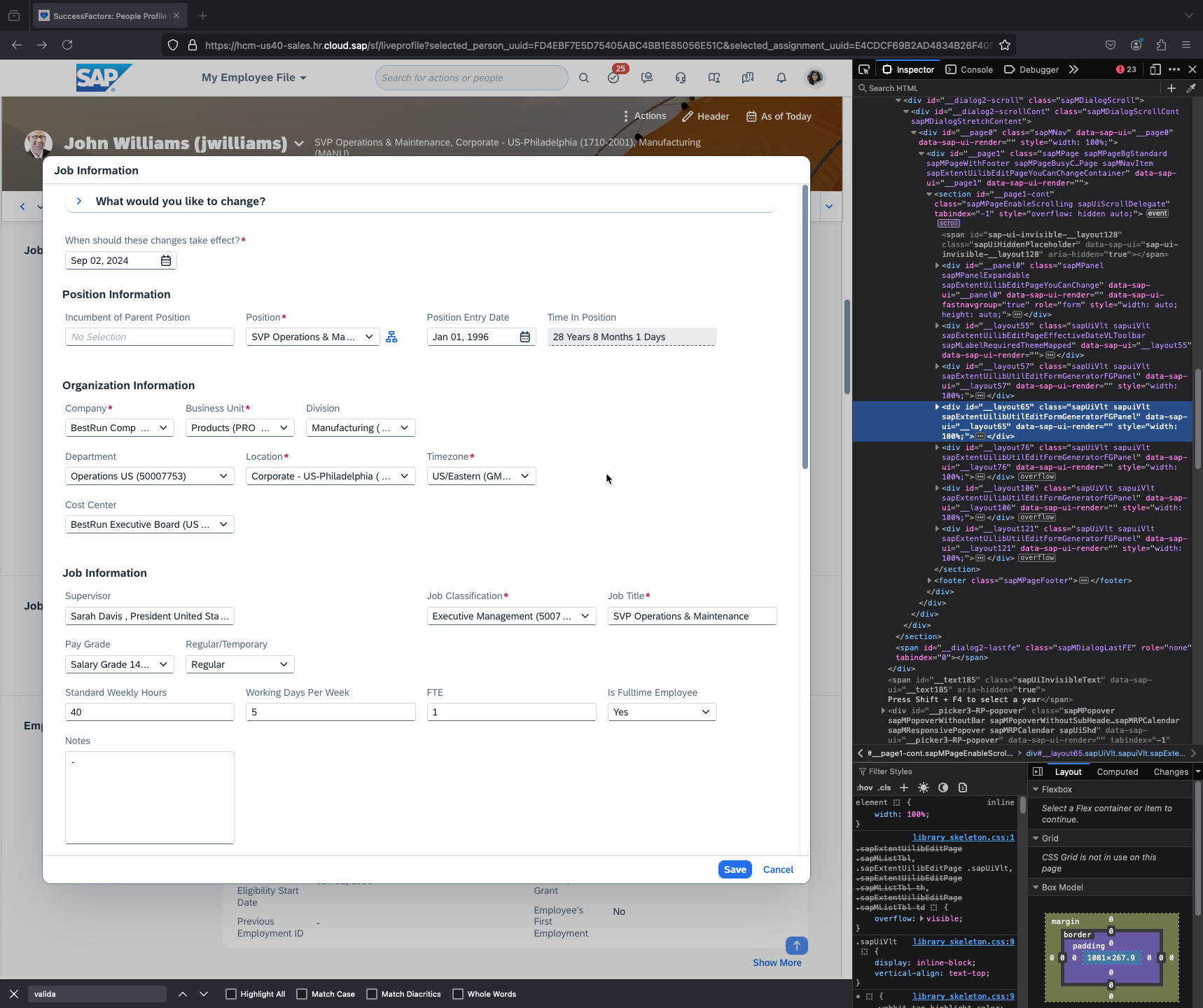Focus the Standard Weekly Hours field
The height and width of the screenshot is (1008, 1203).
coord(150,712)
